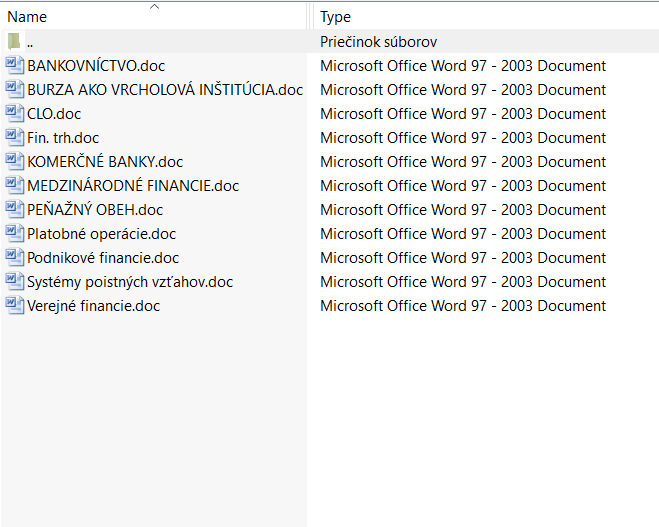Select BURZA AKO VRCHOLOVÁ INŠTITÚCIA.doc file
The height and width of the screenshot is (527, 659).
(x=165, y=90)
